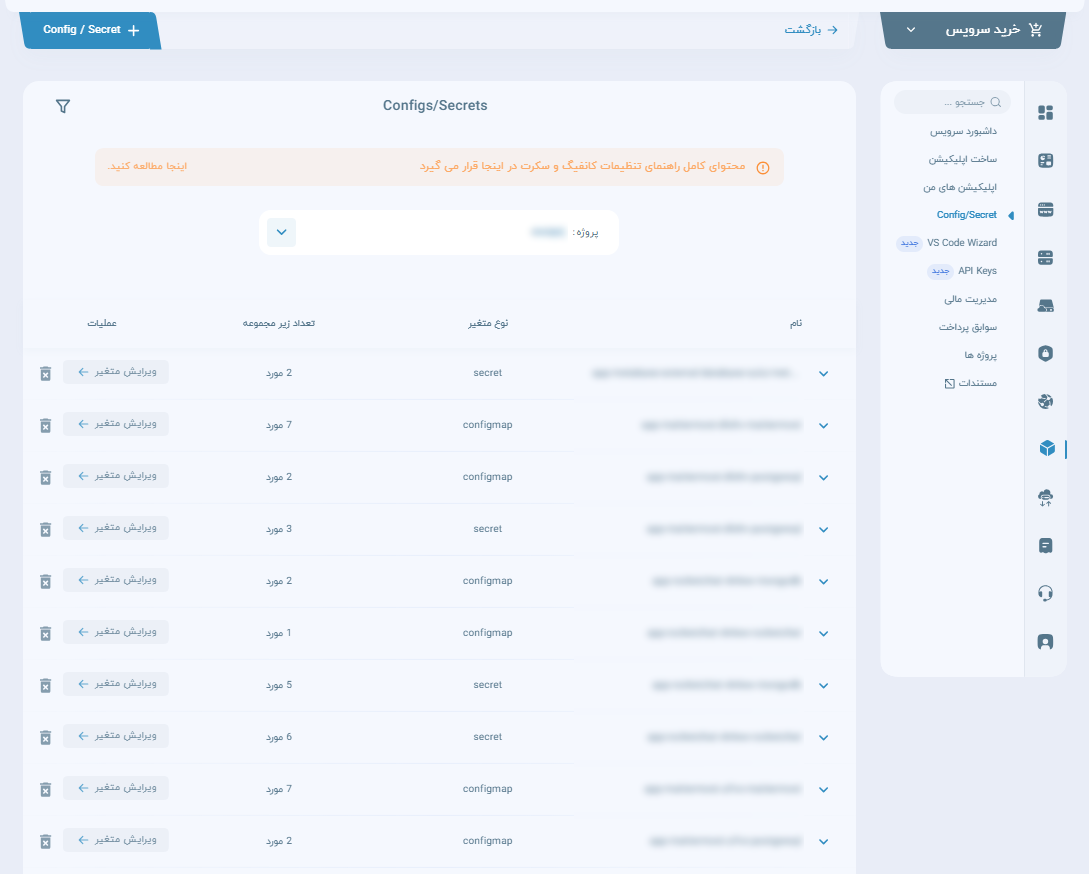
Task: Open the project selector dropdown
Action: [281, 232]
